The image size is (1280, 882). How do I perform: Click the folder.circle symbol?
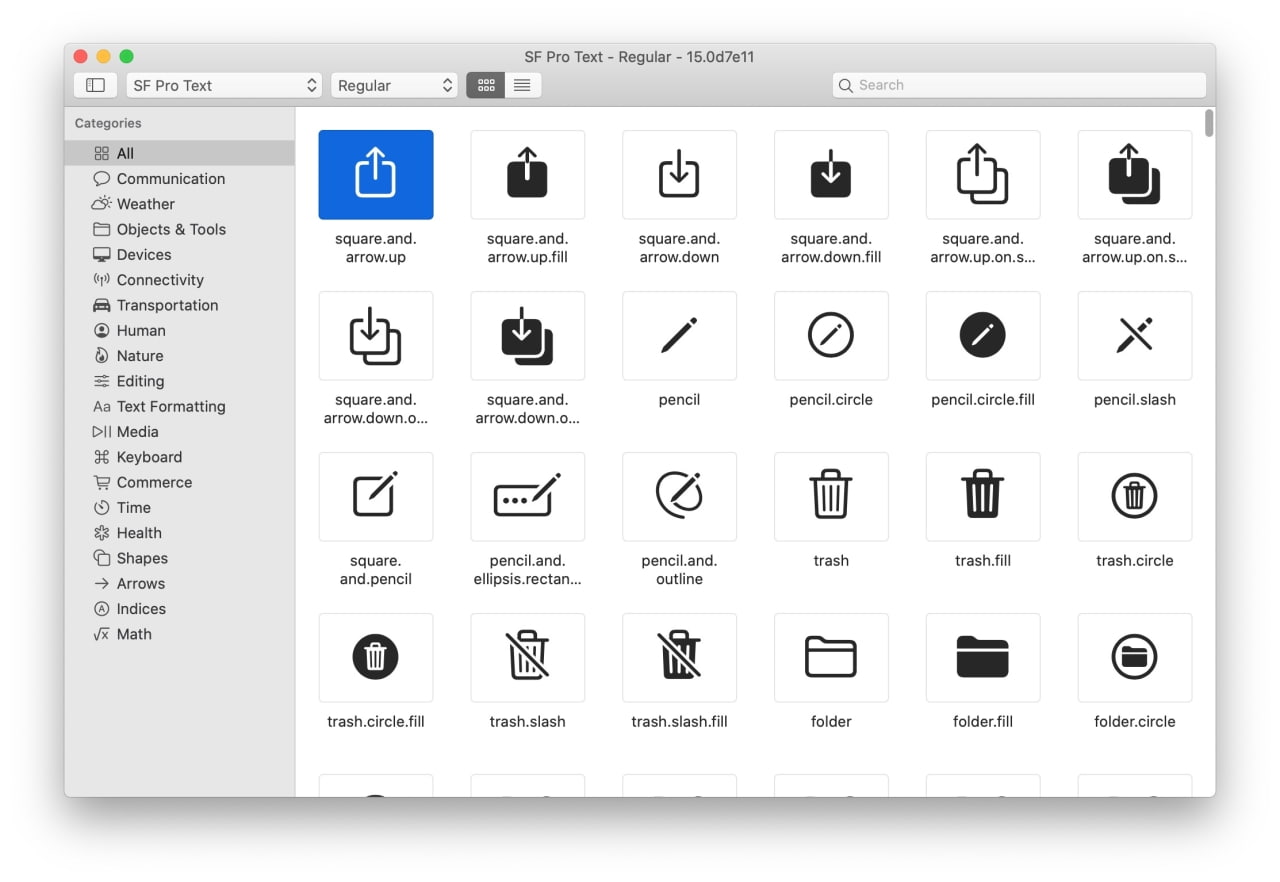click(x=1135, y=658)
